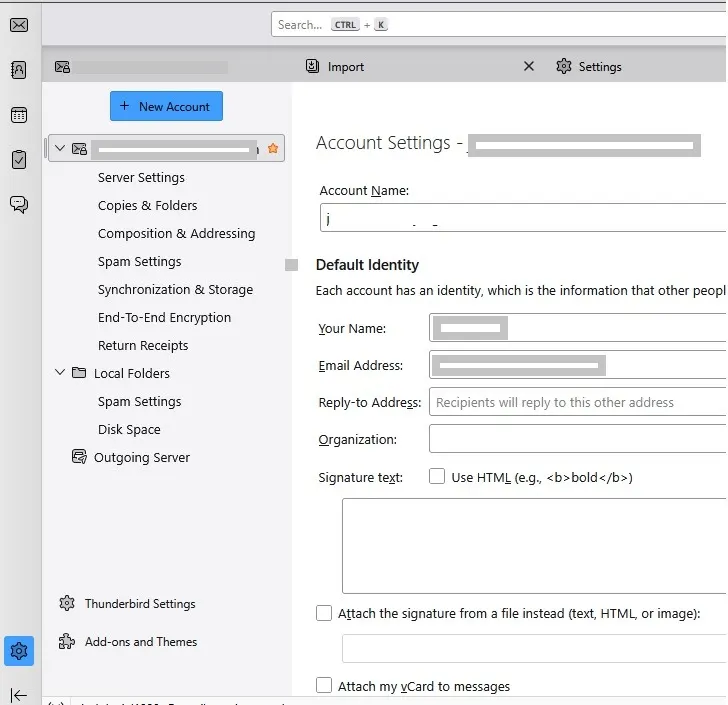Screen dimensions: 728x705
Task: Switch to the Import tab
Action: tap(418, 66)
